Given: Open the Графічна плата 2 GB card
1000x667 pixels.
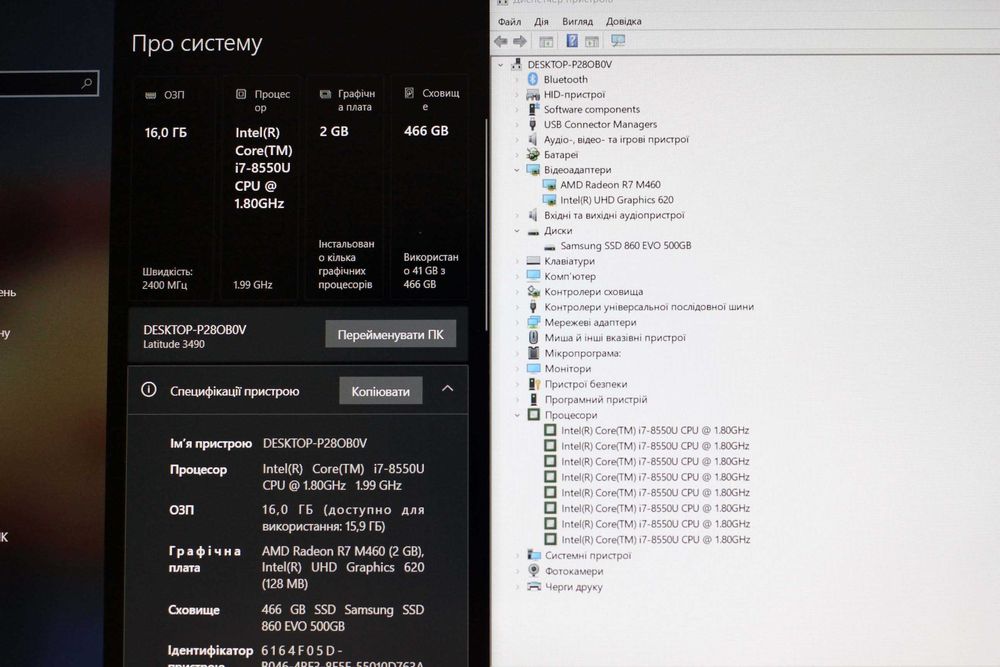Looking at the screenshot, I should coord(346,187).
